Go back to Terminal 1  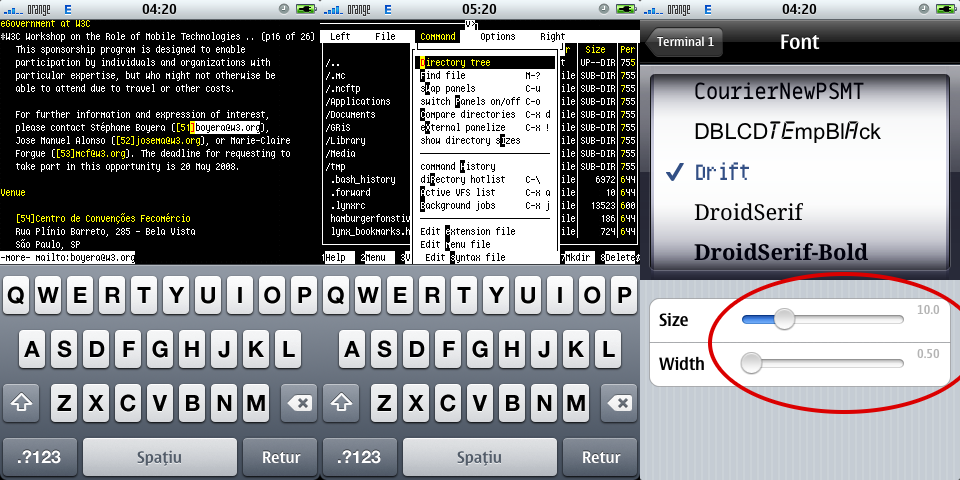pyautogui.click(x=684, y=42)
